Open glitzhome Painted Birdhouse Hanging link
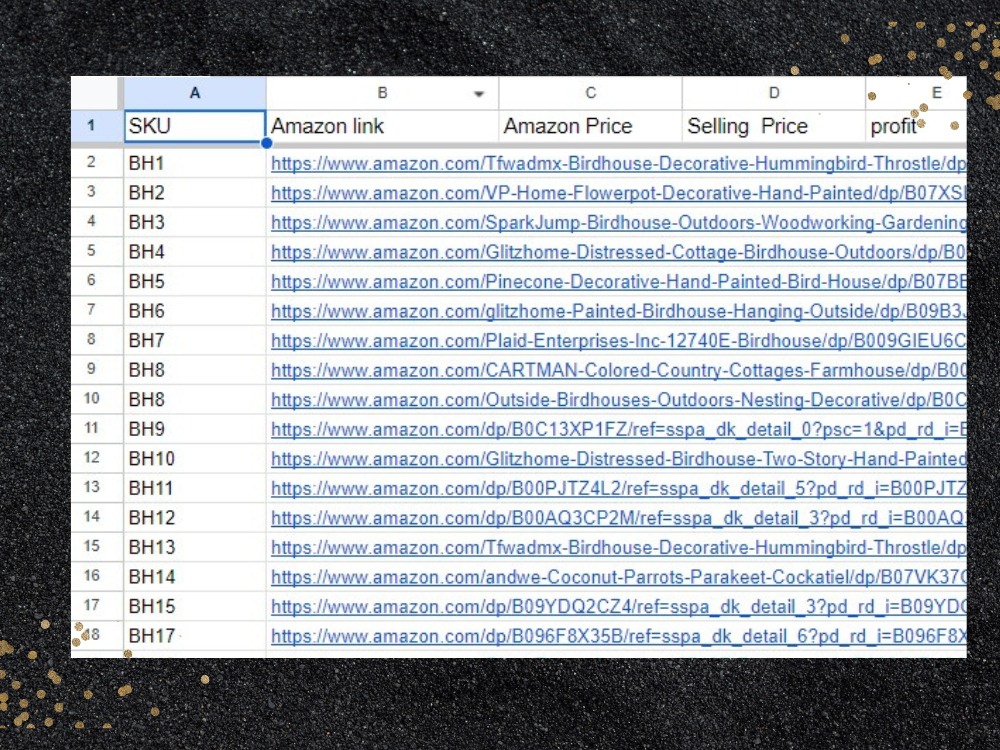 [x=618, y=311]
